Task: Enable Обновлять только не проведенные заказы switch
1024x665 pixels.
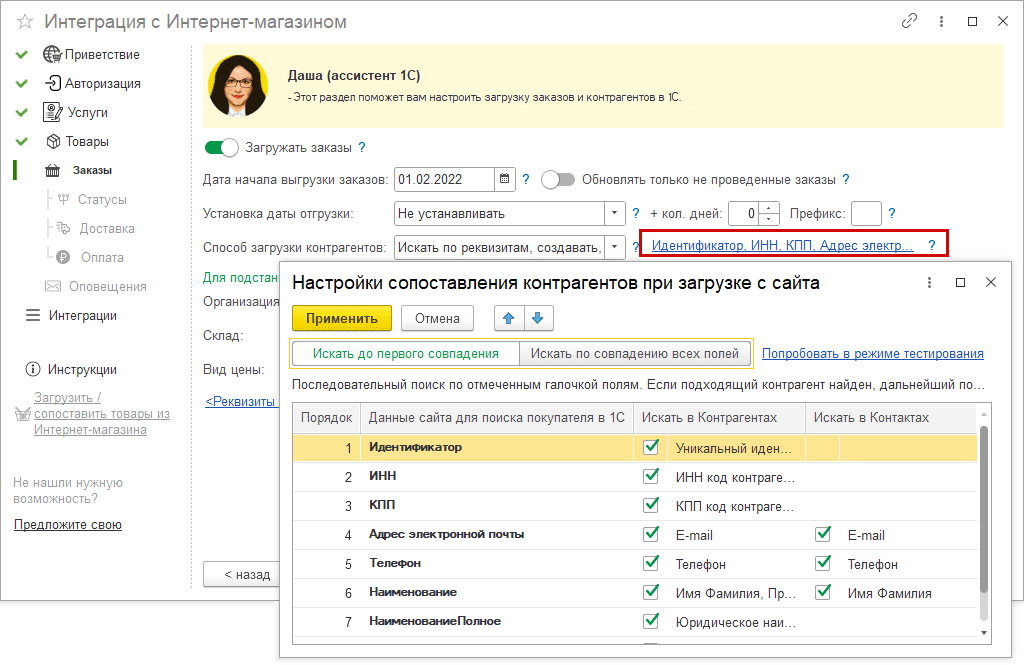Action: 558,180
